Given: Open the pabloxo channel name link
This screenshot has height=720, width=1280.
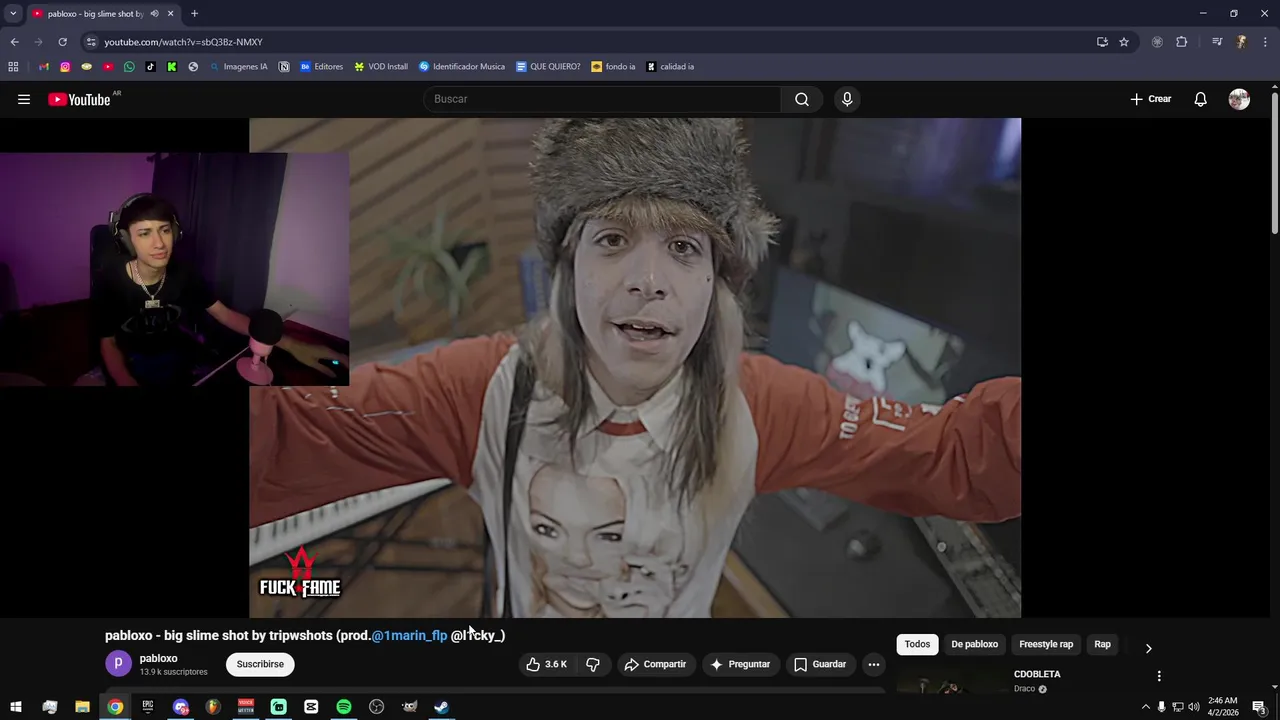Looking at the screenshot, I should [158, 658].
